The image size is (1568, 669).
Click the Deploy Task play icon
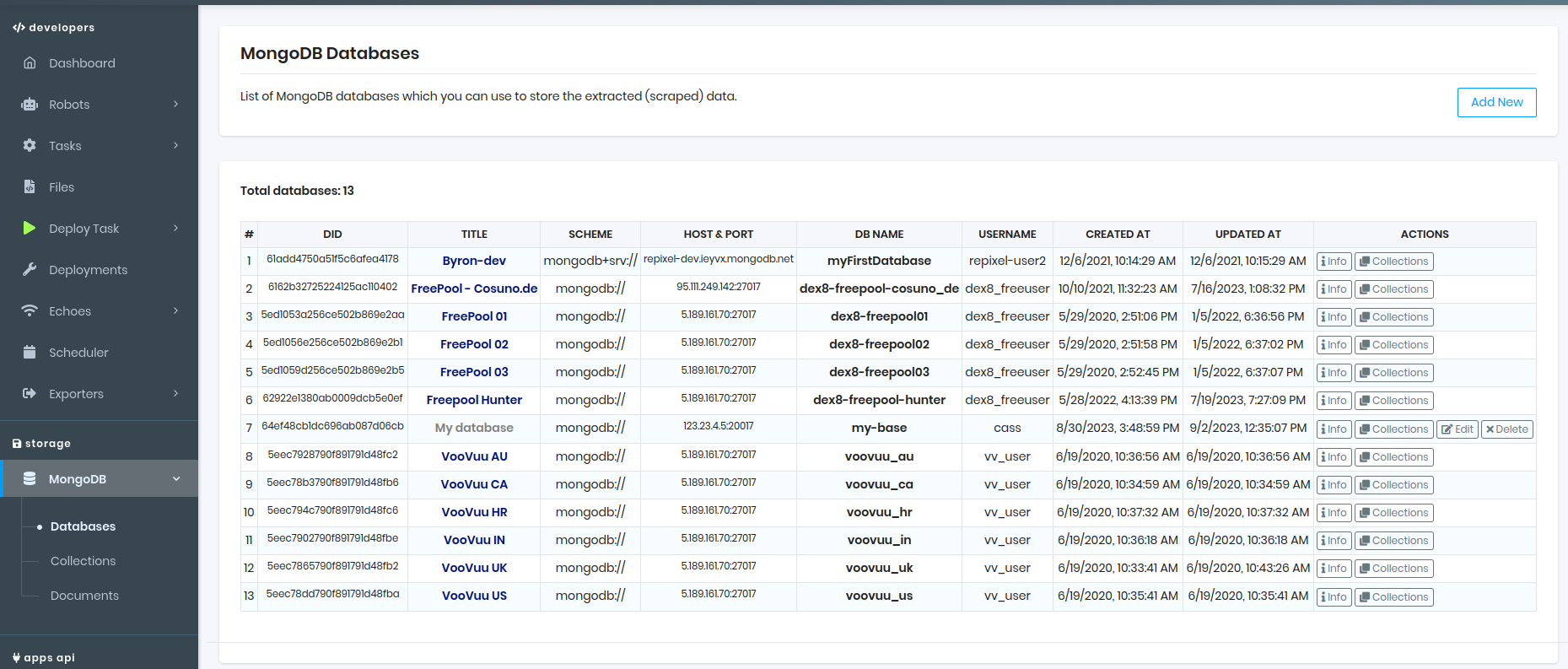click(30, 228)
